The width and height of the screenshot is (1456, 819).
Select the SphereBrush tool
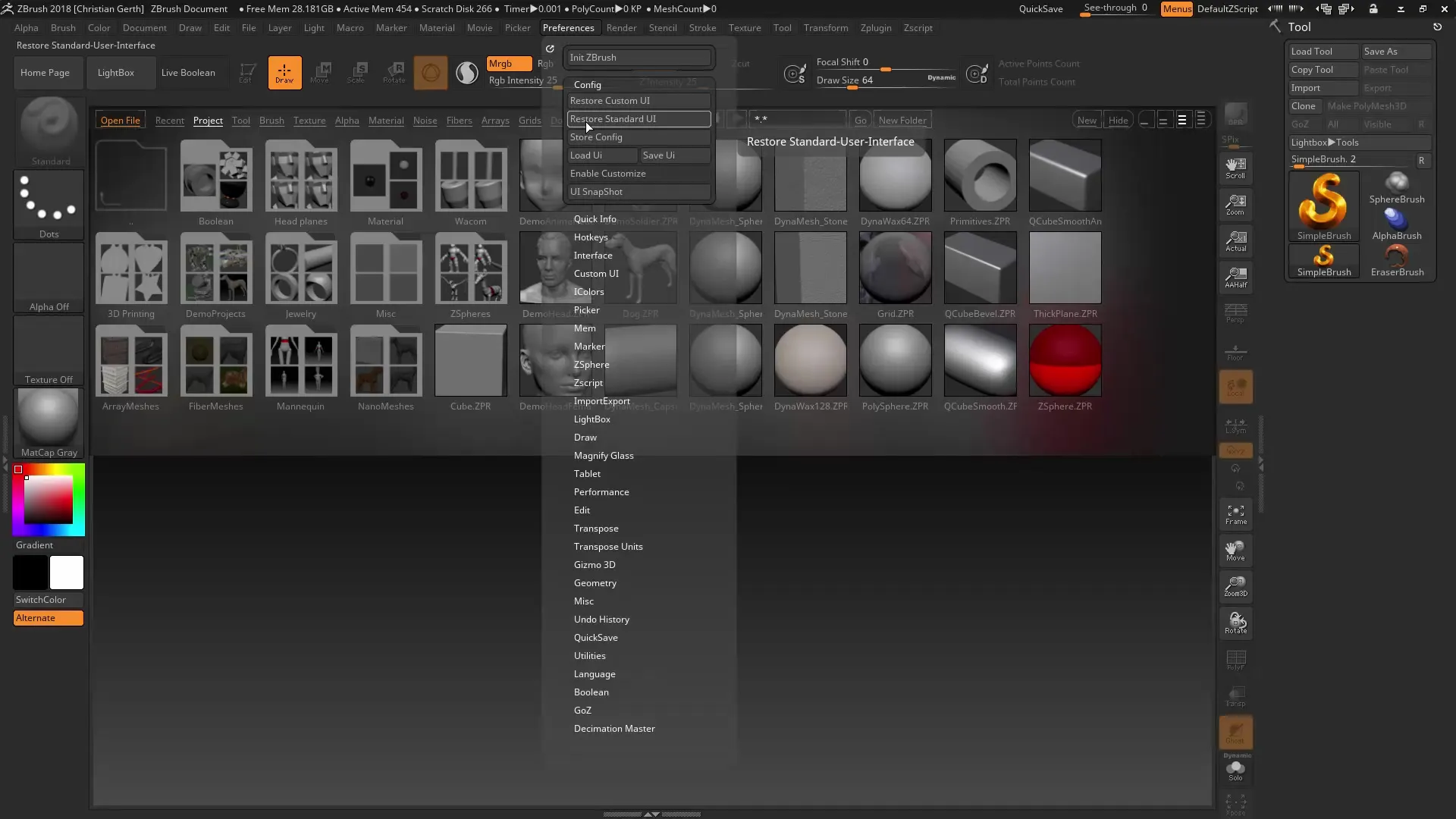tap(1397, 188)
